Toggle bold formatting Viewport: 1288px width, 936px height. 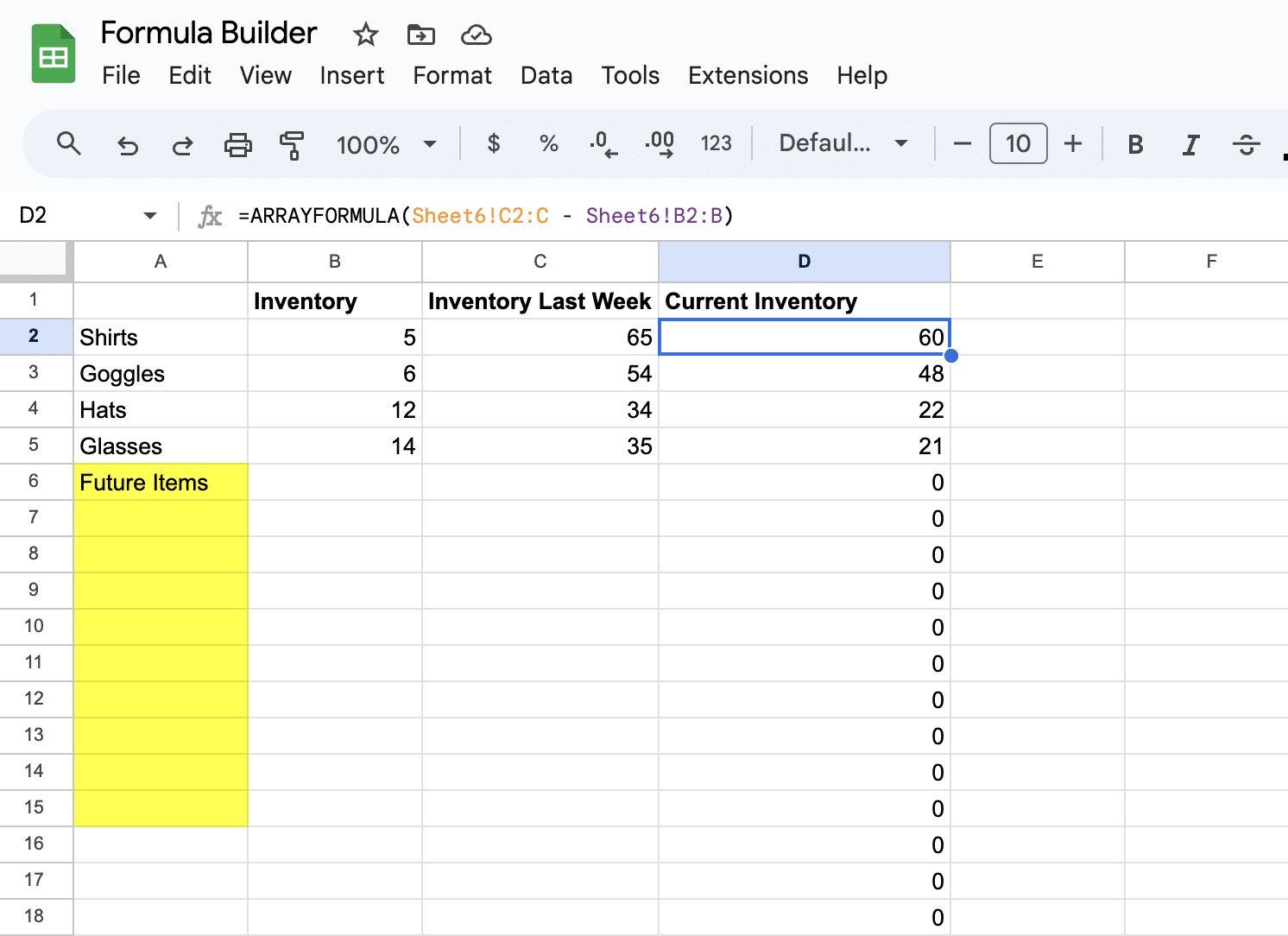tap(1135, 144)
